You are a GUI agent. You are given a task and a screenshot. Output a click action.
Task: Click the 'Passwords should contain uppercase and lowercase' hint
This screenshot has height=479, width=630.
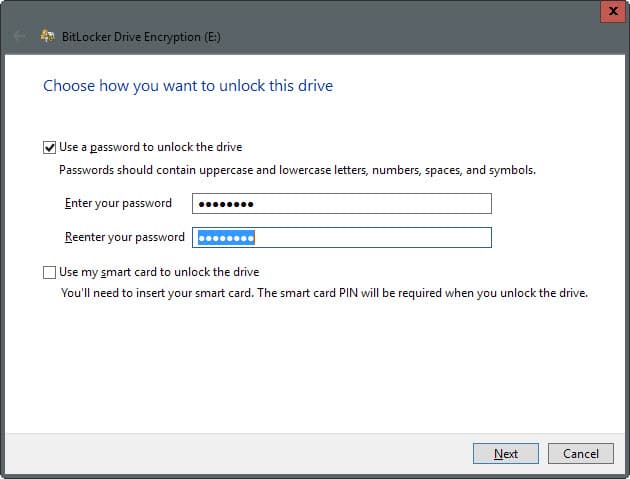coord(297,170)
